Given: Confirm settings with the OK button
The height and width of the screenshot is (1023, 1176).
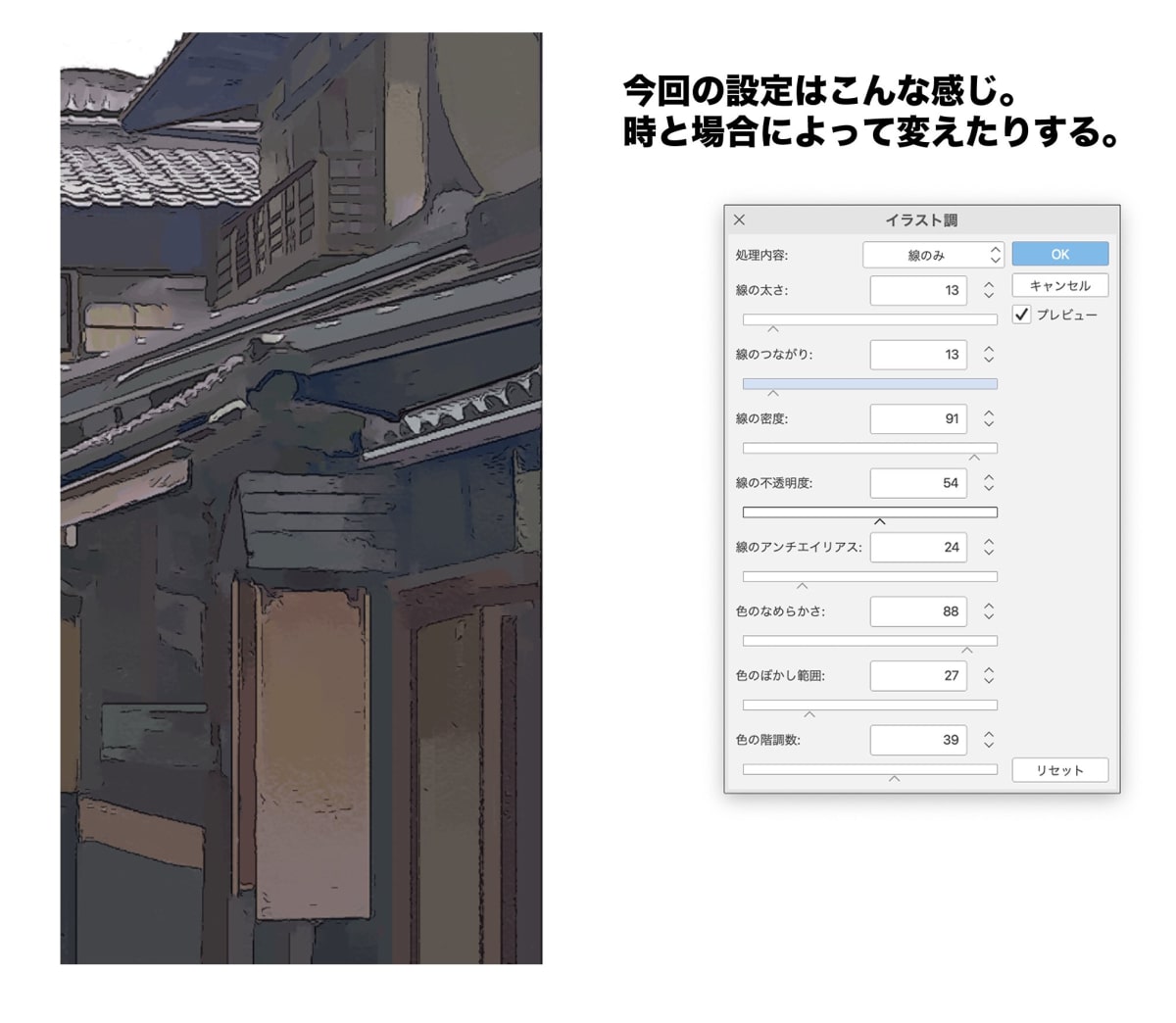Looking at the screenshot, I should coord(1060,254).
